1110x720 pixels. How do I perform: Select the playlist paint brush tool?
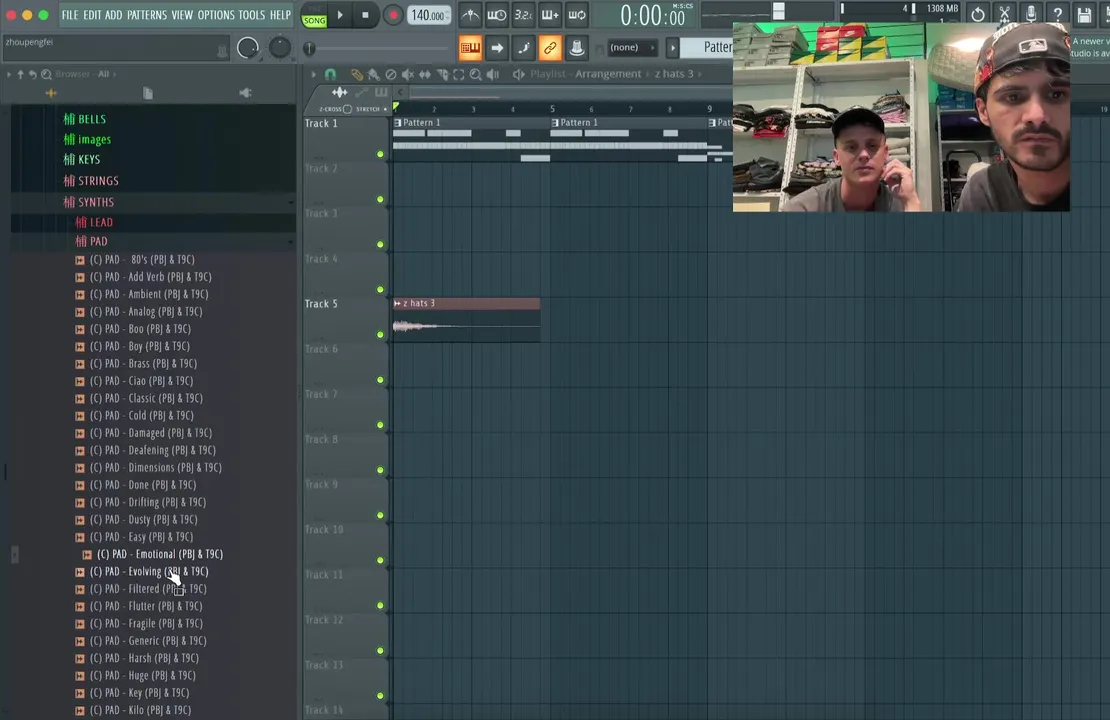(x=374, y=74)
